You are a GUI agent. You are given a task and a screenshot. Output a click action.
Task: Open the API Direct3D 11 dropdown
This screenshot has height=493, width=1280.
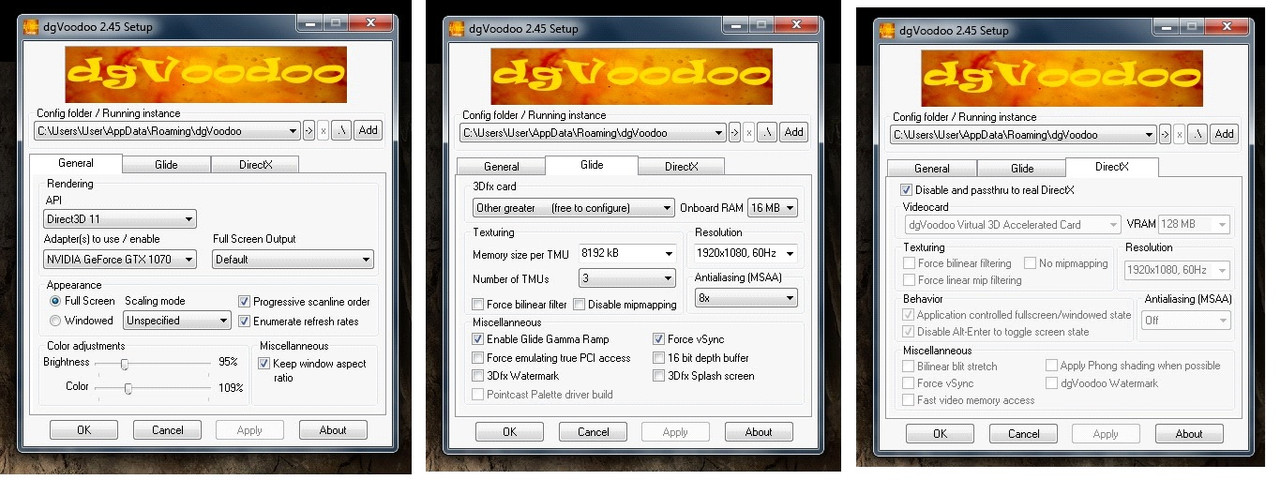tap(120, 219)
